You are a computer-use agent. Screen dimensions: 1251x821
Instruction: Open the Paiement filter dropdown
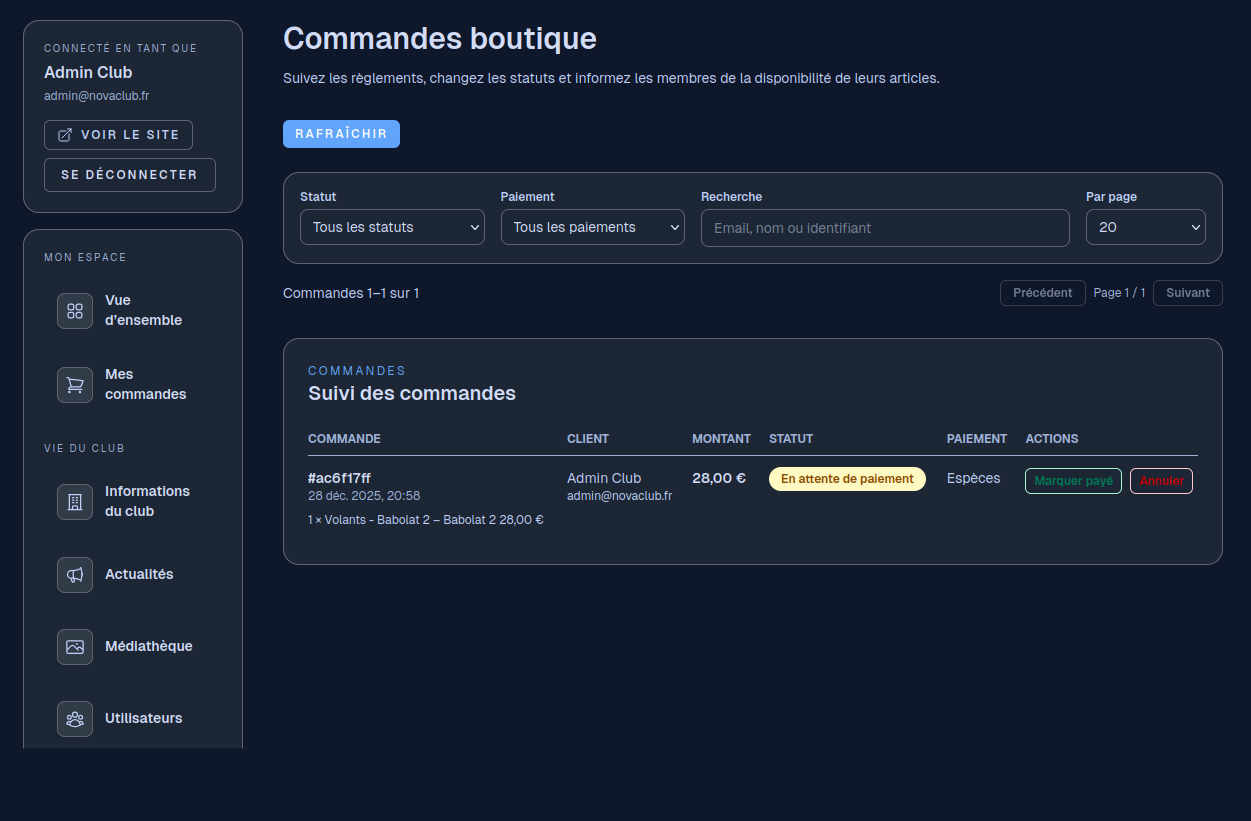pos(592,227)
